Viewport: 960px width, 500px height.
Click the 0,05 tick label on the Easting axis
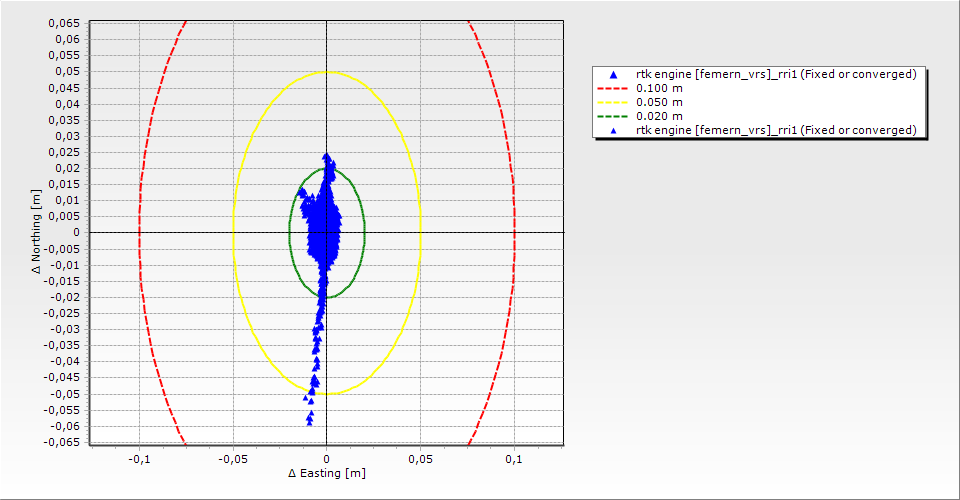(x=420, y=458)
